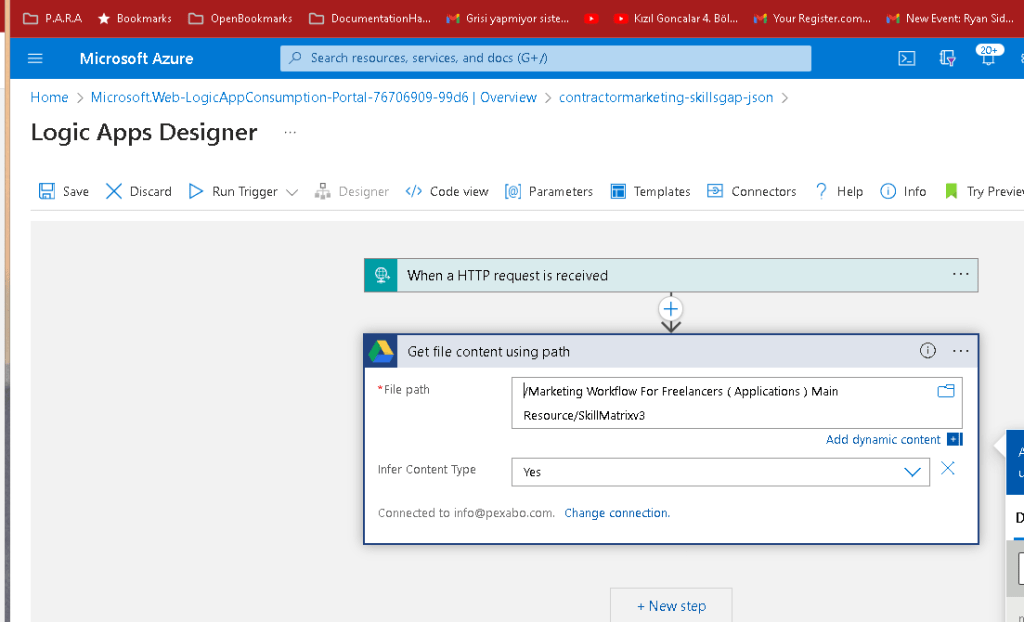The height and width of the screenshot is (622, 1024).
Task: Open the New Event: Ryan Sid... bookmark
Action: click(x=950, y=18)
